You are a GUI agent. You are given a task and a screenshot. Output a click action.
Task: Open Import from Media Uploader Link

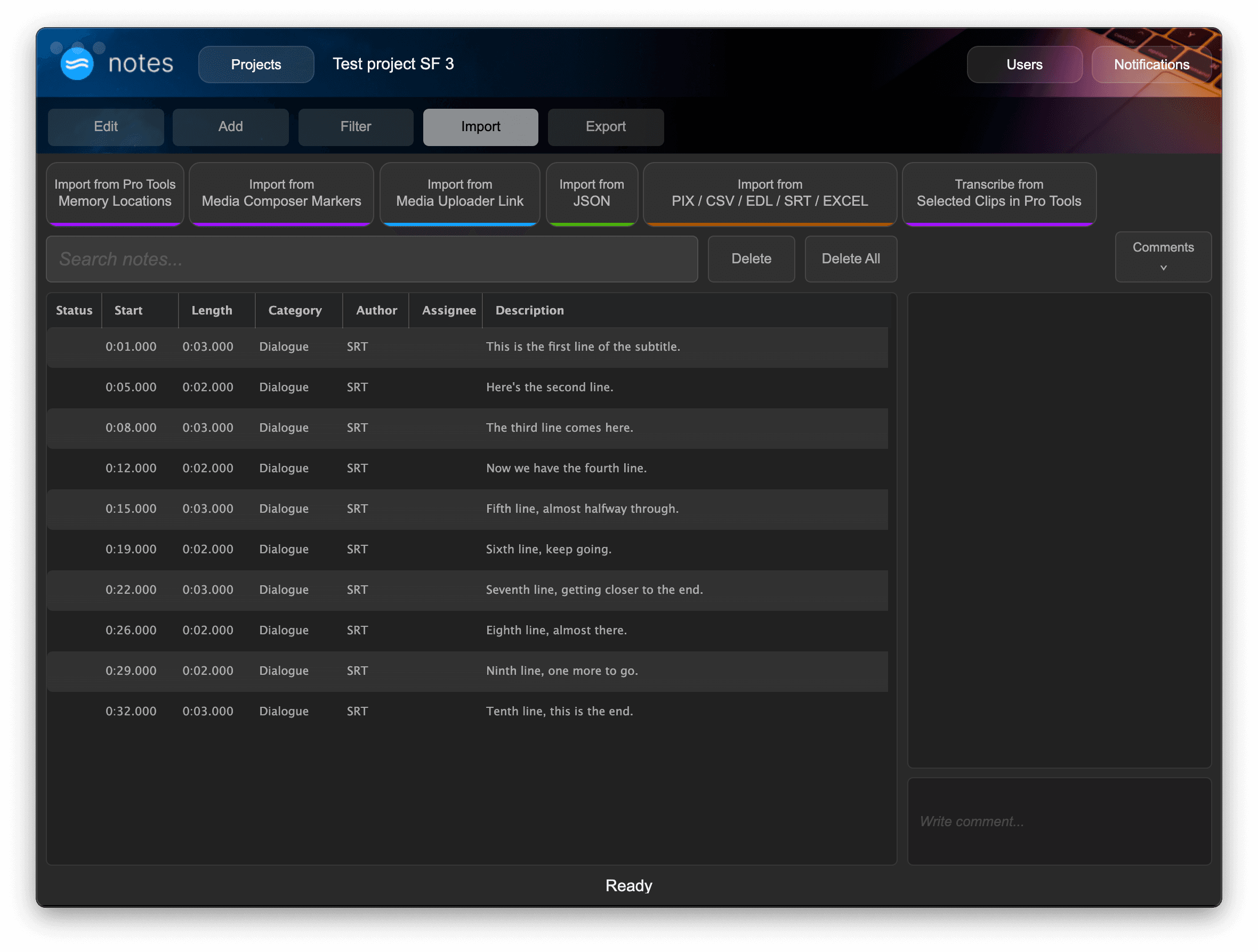tap(459, 193)
